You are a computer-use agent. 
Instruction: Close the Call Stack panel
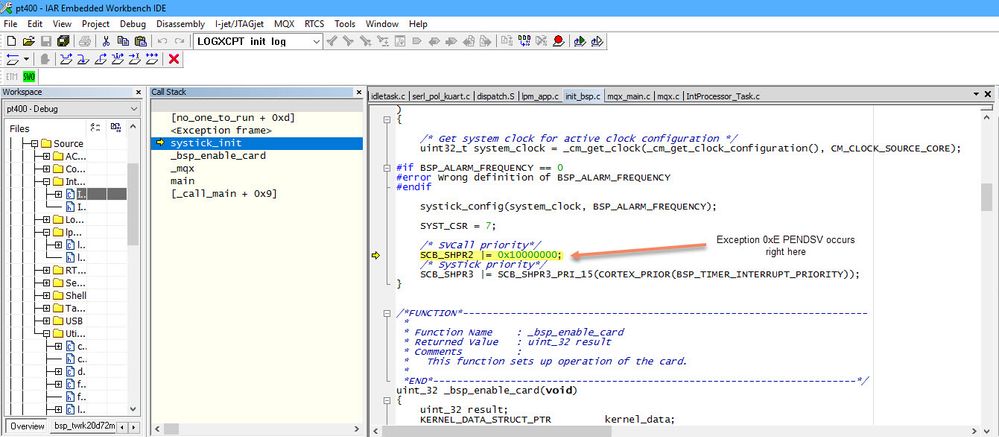coord(358,92)
